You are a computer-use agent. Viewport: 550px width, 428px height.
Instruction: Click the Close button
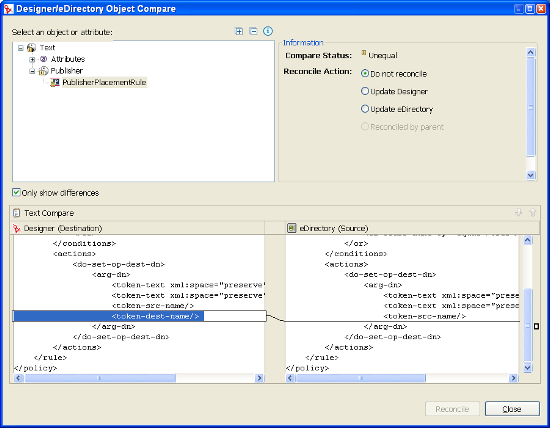(512, 409)
